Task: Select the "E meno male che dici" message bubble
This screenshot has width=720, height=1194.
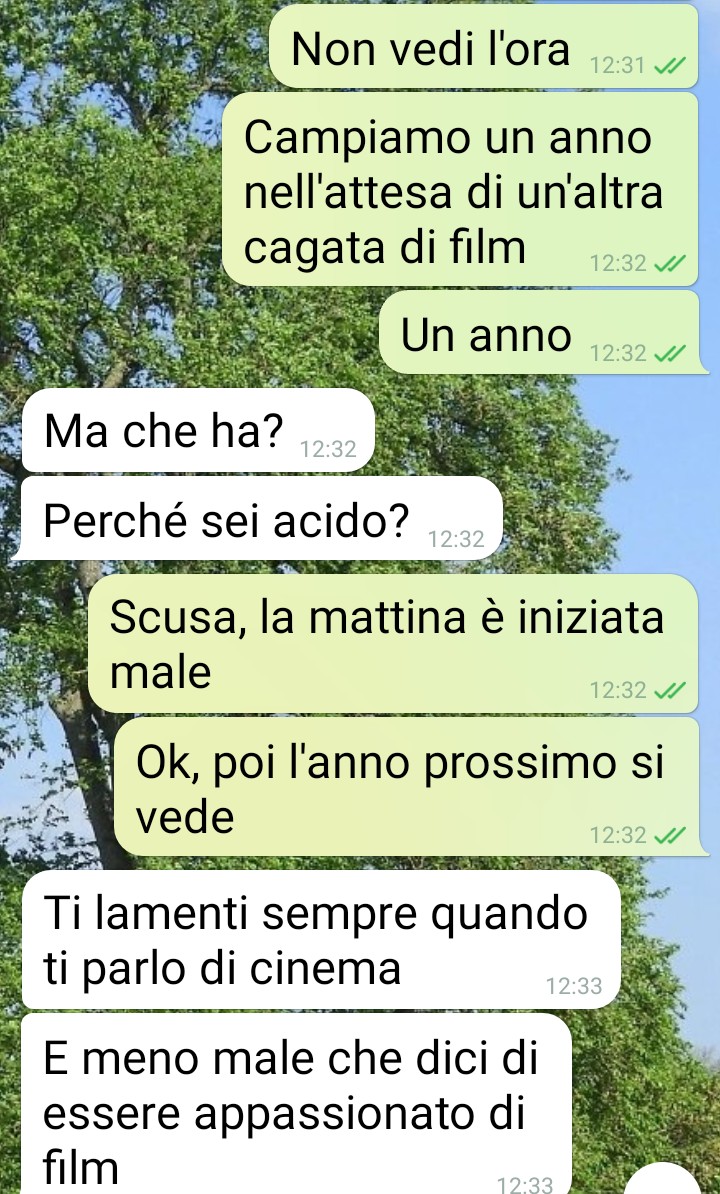Action: pos(297,1103)
